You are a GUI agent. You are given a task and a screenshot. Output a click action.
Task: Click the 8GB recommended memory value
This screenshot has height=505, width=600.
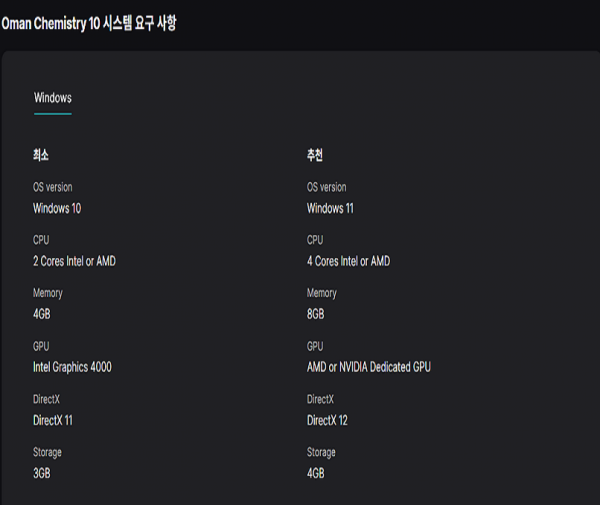pyautogui.click(x=317, y=314)
